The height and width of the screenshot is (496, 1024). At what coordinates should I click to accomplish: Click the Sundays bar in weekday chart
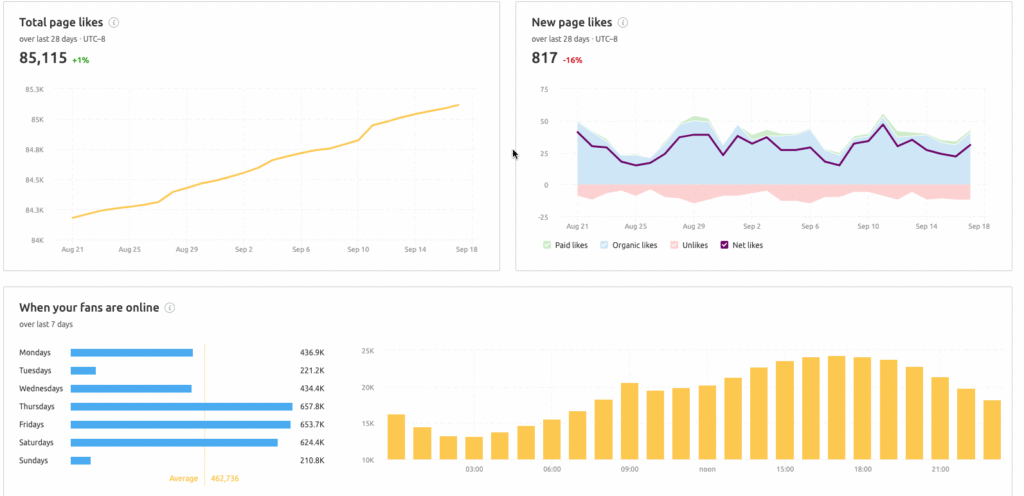tap(81, 461)
